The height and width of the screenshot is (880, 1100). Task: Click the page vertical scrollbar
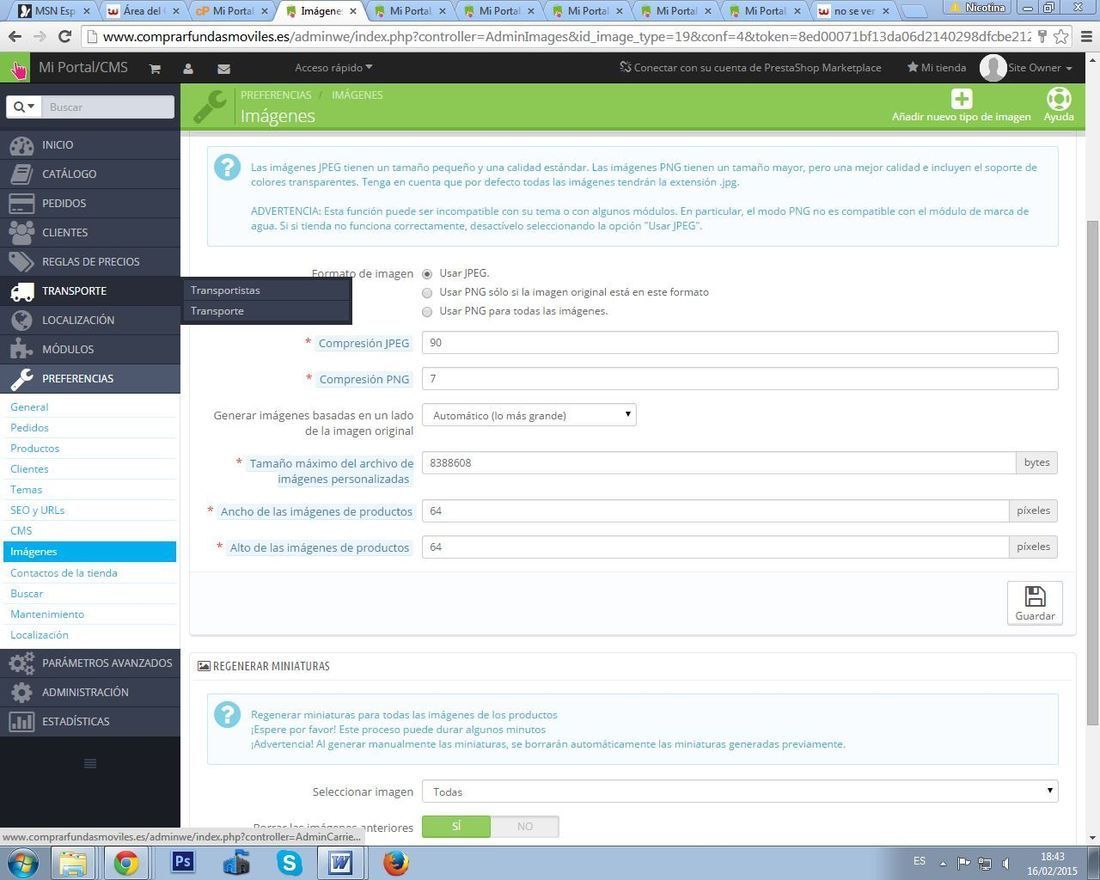click(1092, 474)
